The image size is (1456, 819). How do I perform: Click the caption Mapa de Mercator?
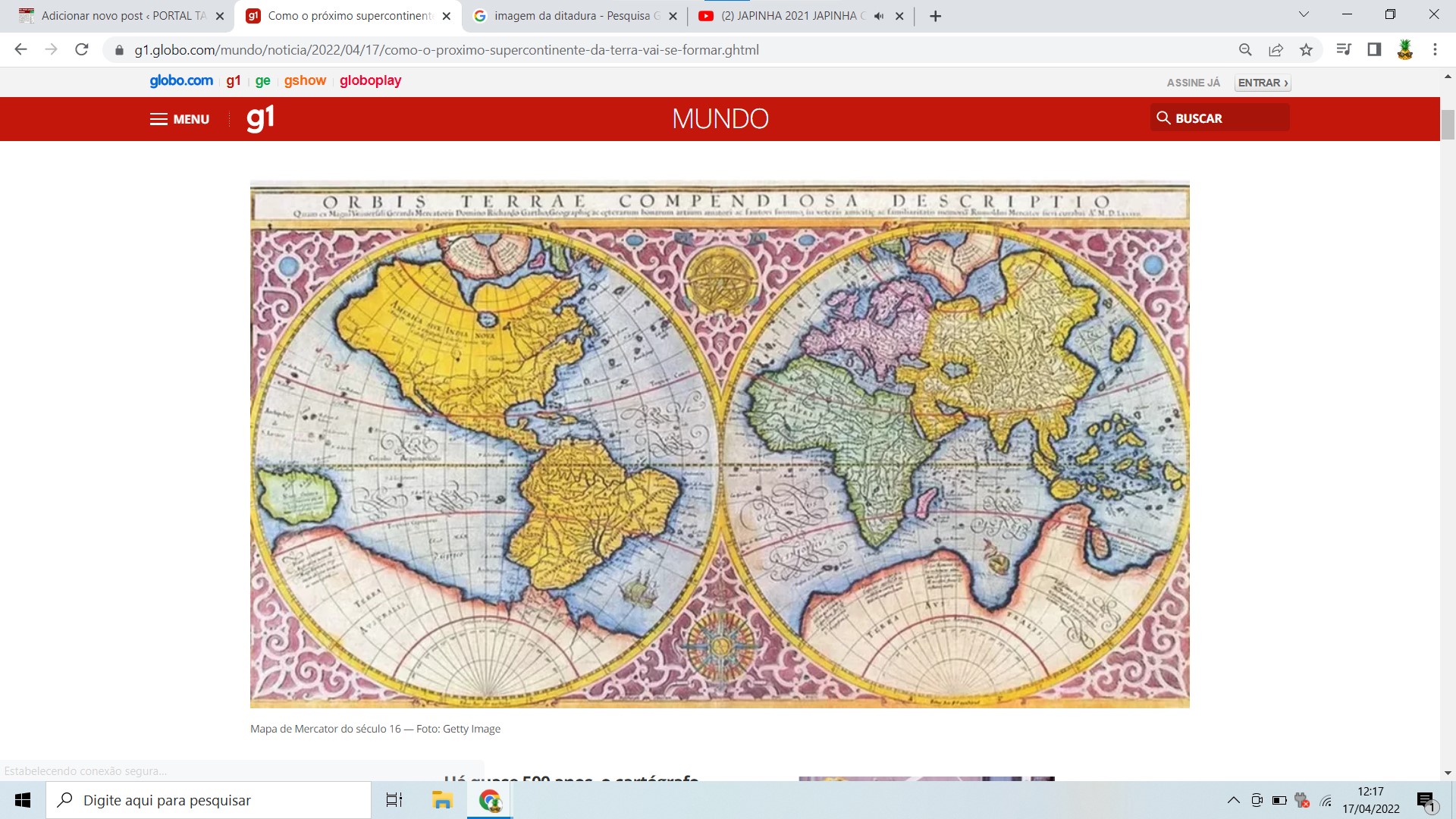pos(375,729)
